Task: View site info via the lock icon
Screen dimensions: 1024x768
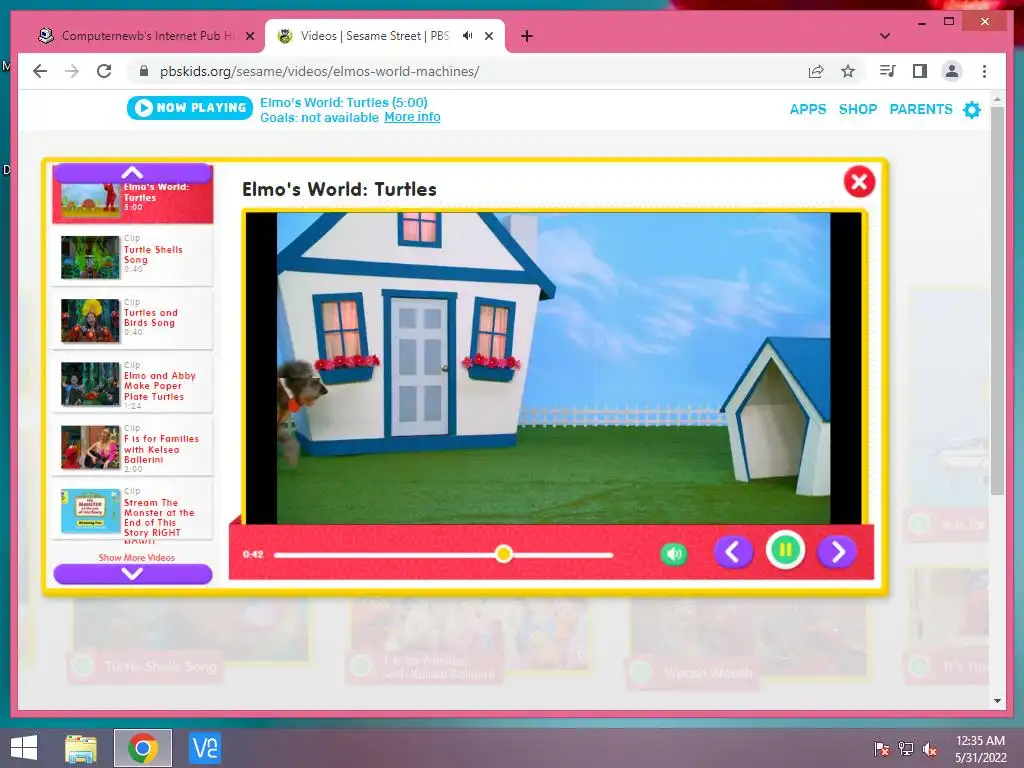Action: coord(144,71)
